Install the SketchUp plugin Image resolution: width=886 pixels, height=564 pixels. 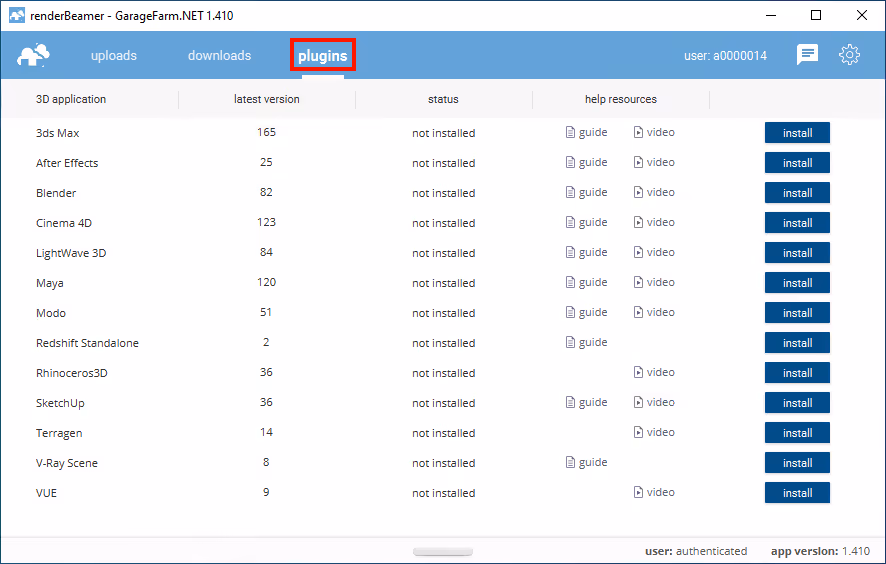[797, 402]
